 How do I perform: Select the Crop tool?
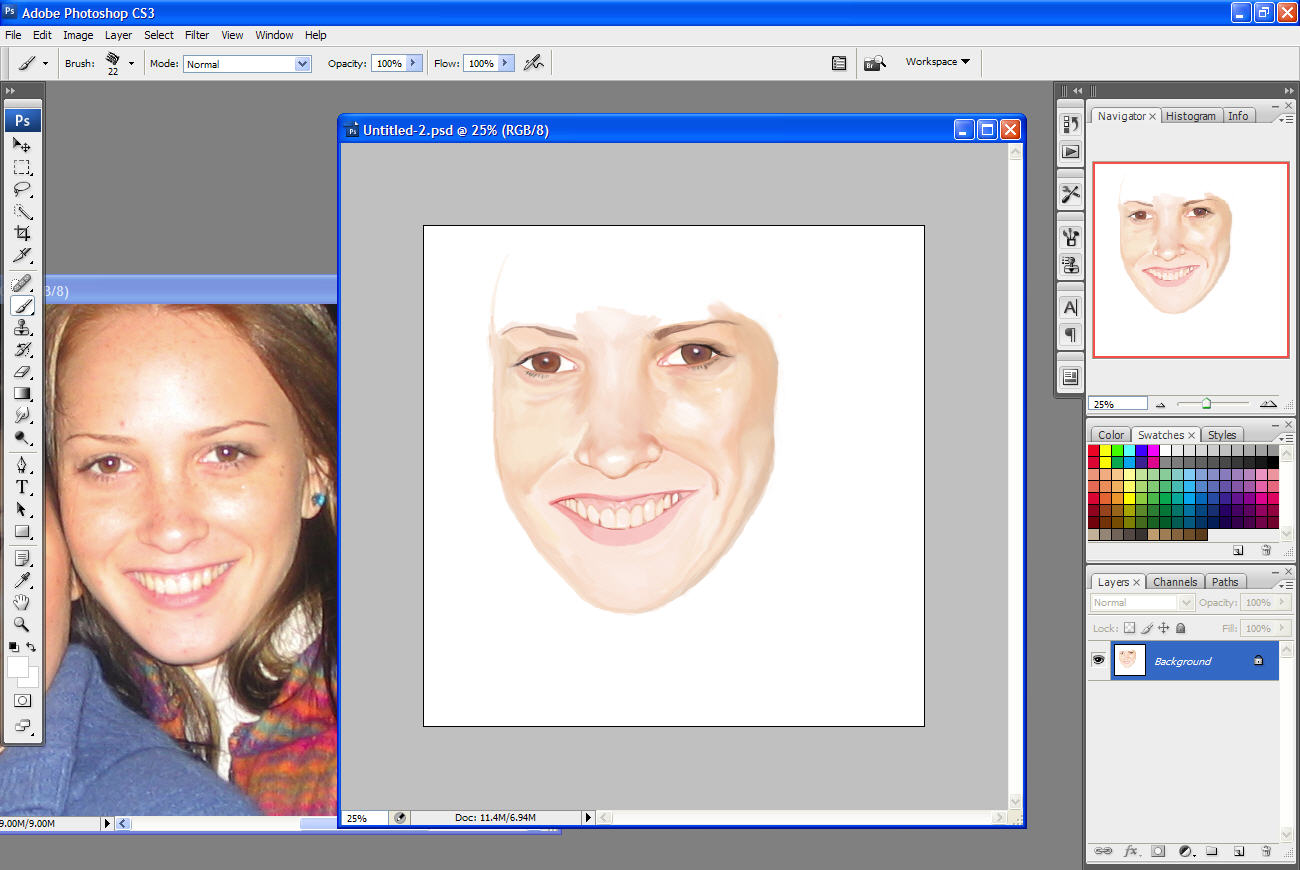22,234
